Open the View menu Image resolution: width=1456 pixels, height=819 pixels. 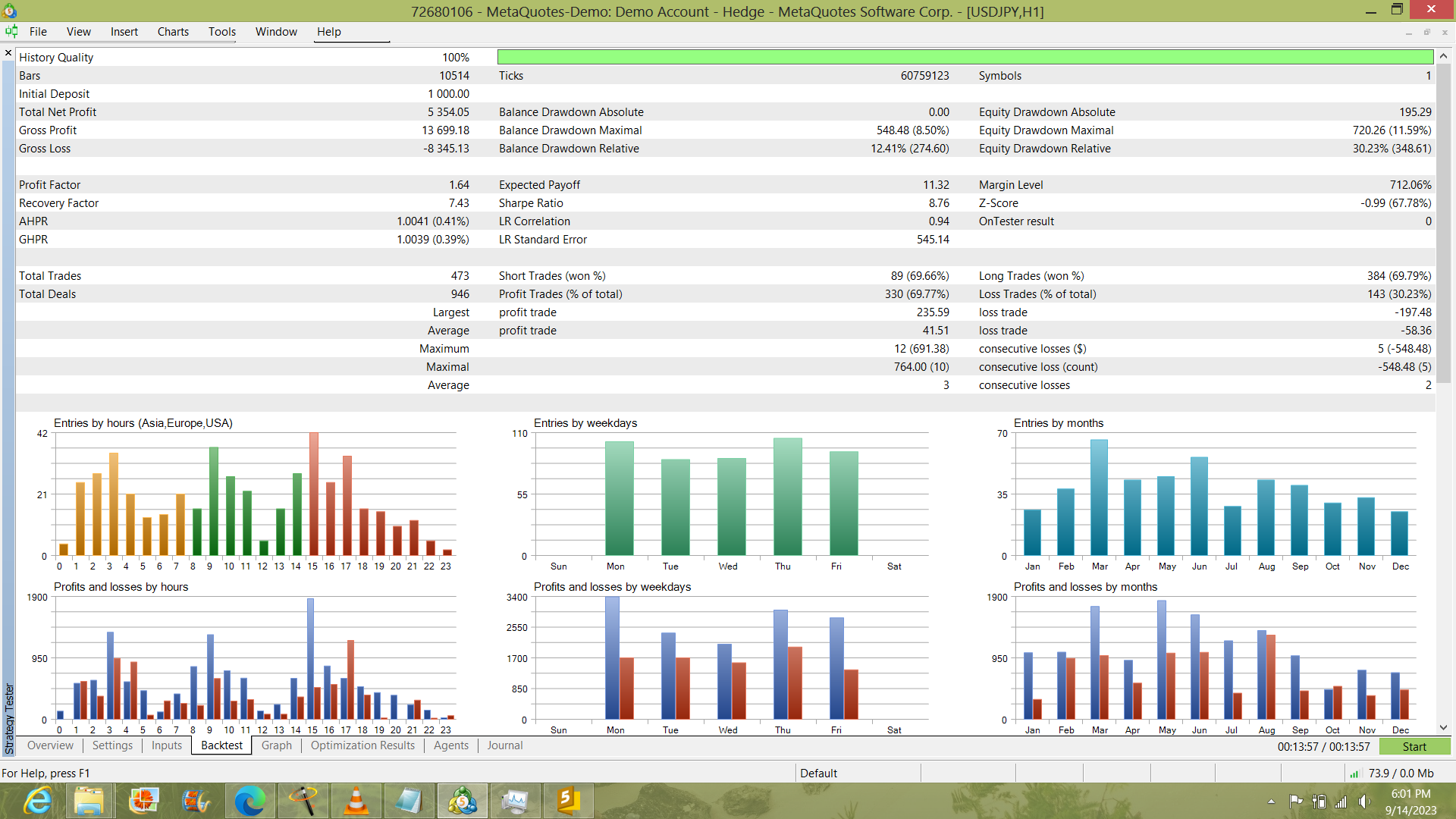[x=79, y=31]
